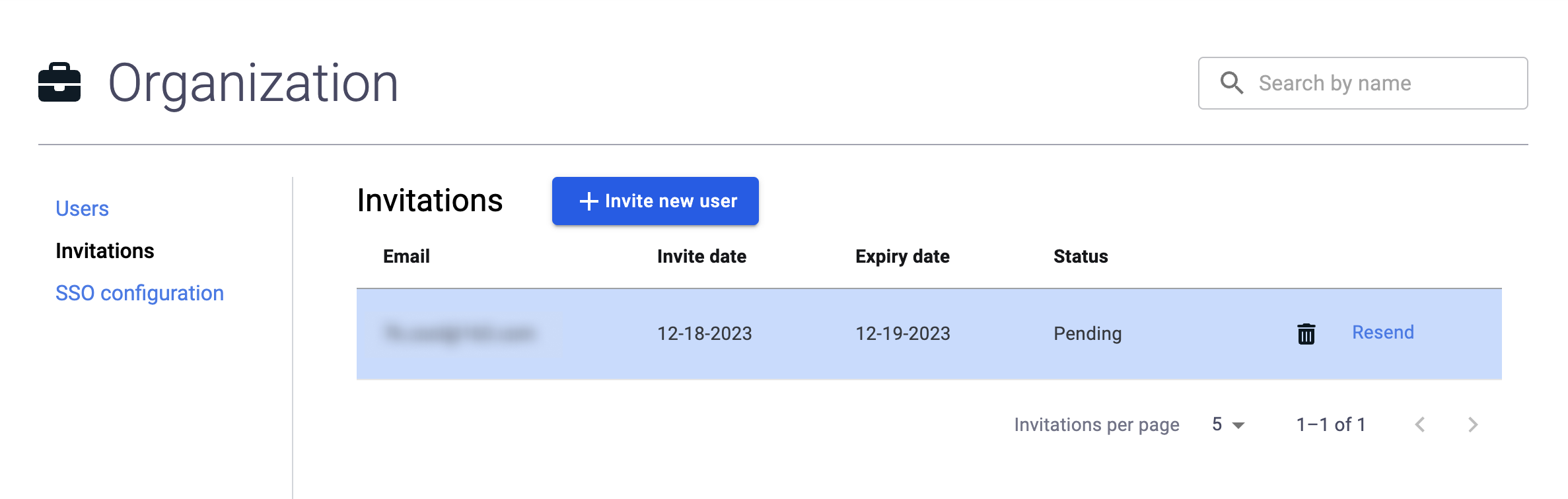1568x499 pixels.
Task: Click the Email column header
Action: pyautogui.click(x=406, y=256)
